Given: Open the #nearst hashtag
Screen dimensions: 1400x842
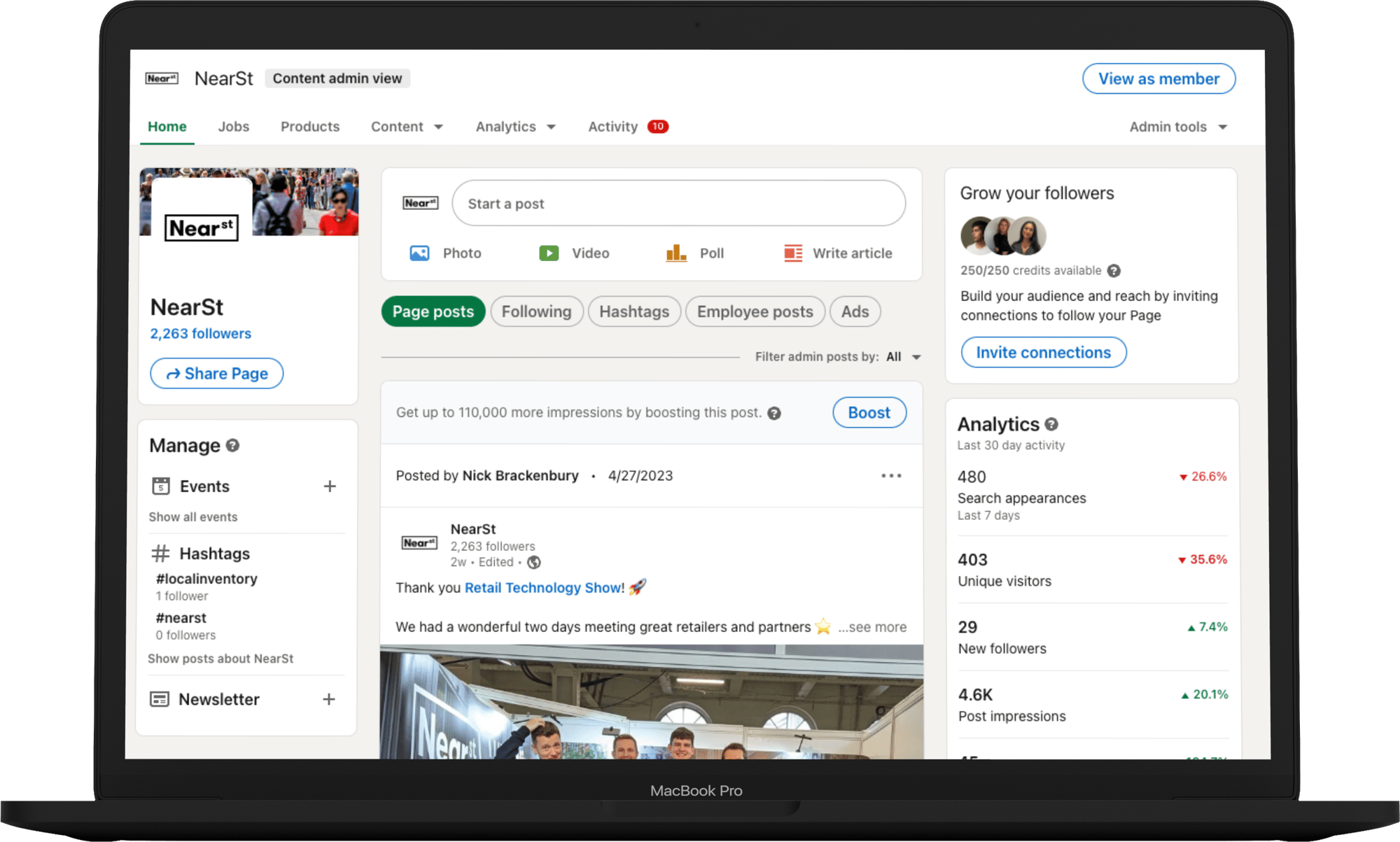Looking at the screenshot, I should click(181, 618).
